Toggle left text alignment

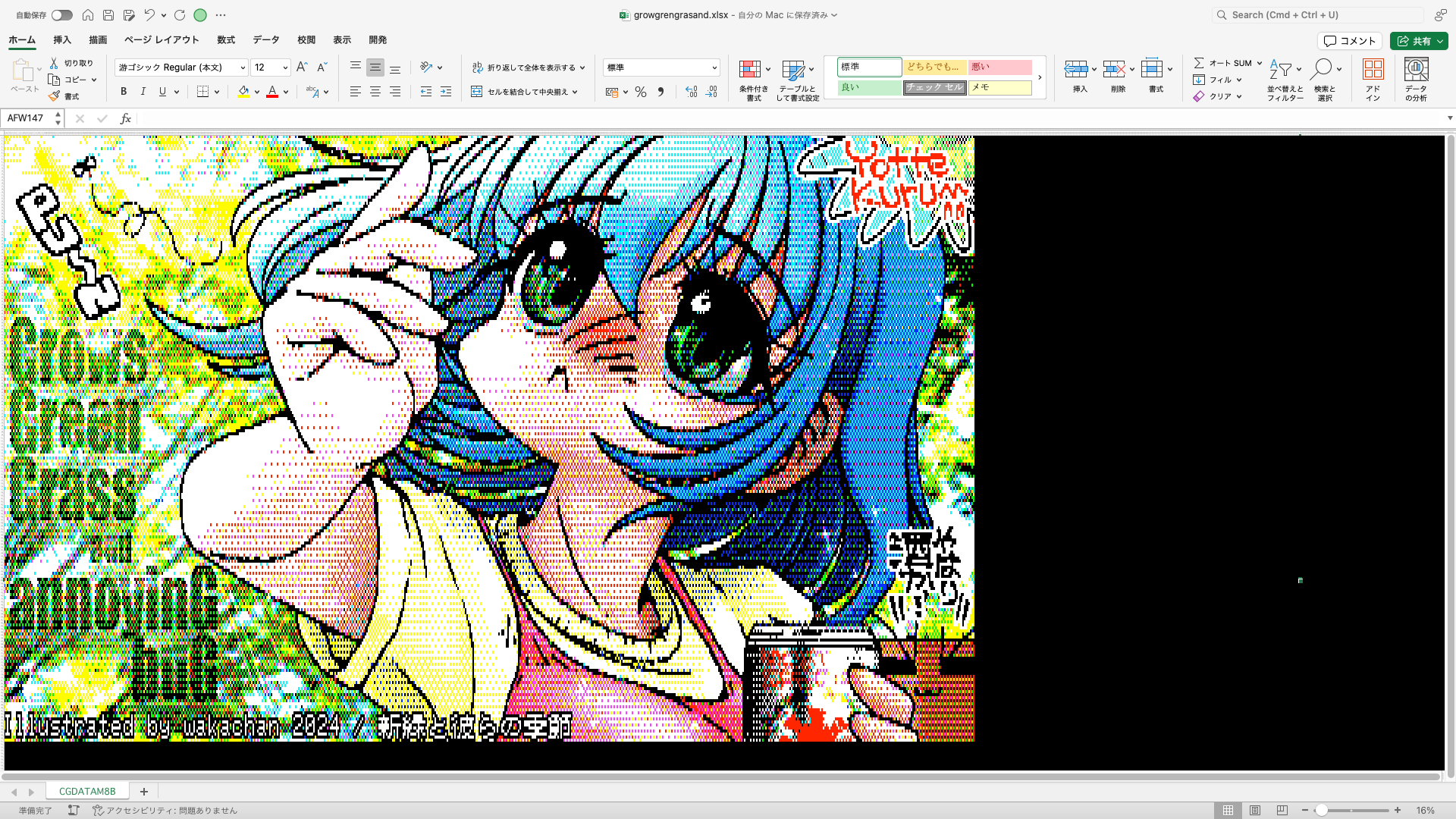355,92
